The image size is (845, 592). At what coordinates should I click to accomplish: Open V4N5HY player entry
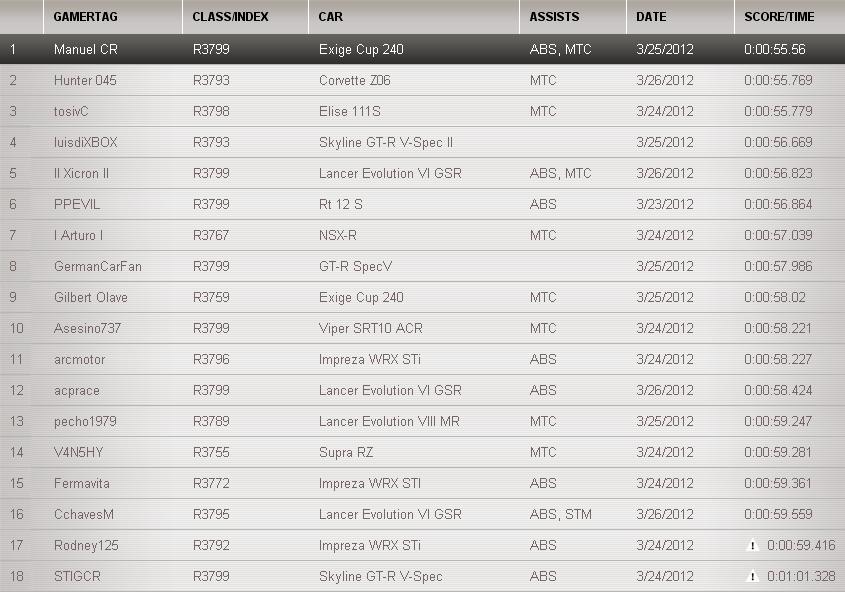click(x=78, y=452)
